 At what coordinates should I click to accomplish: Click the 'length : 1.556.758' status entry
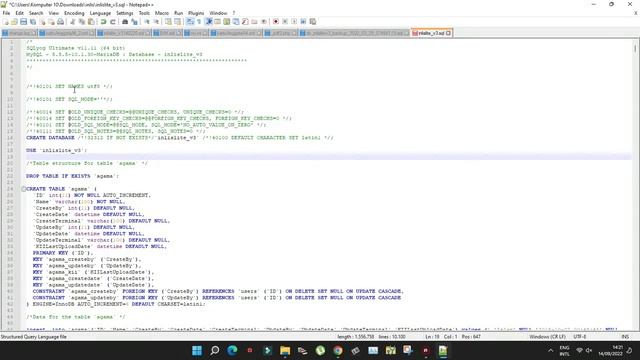(x=356, y=337)
